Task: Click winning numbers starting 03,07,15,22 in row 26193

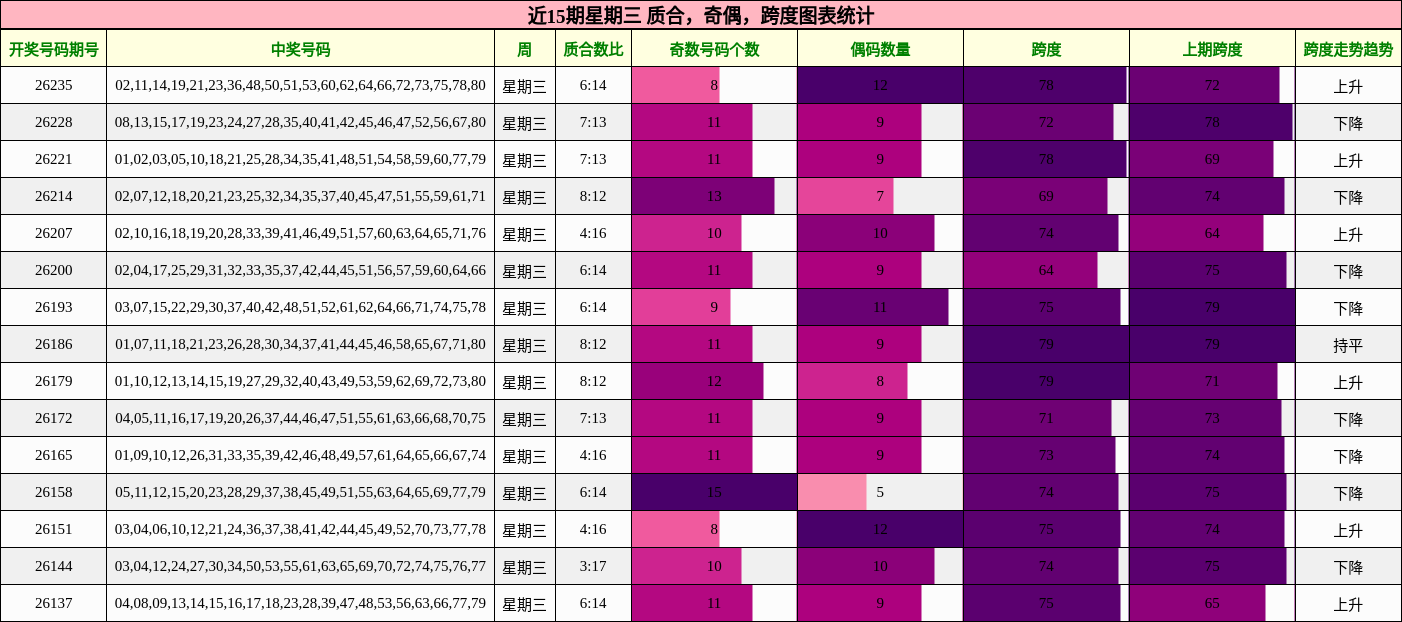Action: click(301, 307)
